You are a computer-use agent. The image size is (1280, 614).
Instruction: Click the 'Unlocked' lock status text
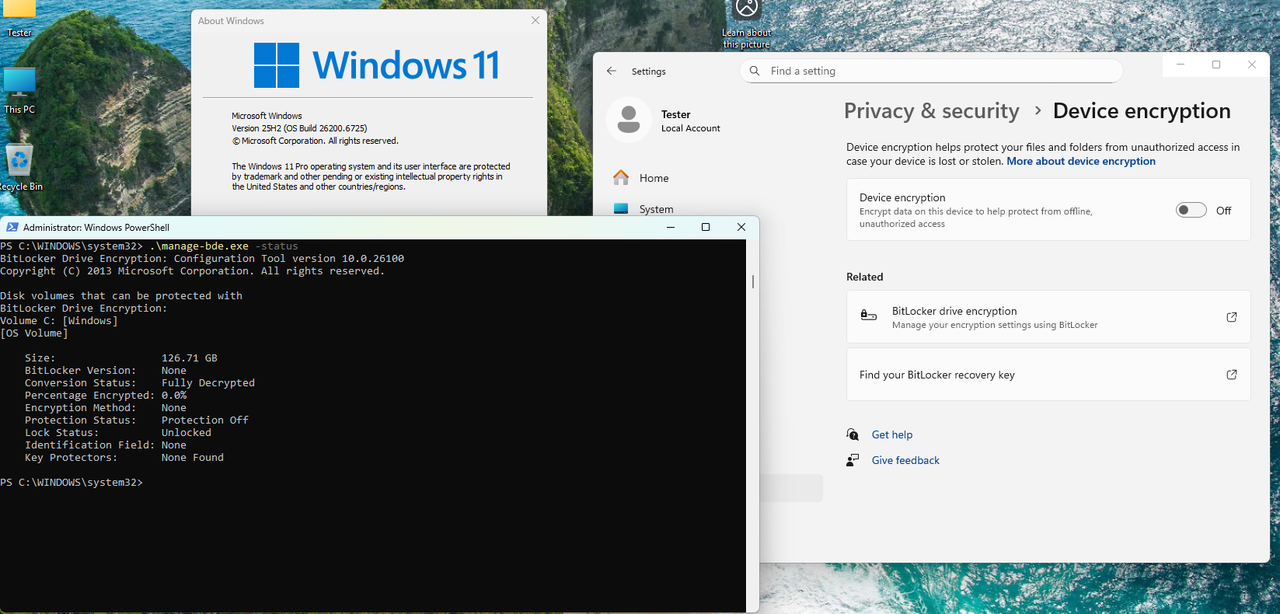pos(186,432)
